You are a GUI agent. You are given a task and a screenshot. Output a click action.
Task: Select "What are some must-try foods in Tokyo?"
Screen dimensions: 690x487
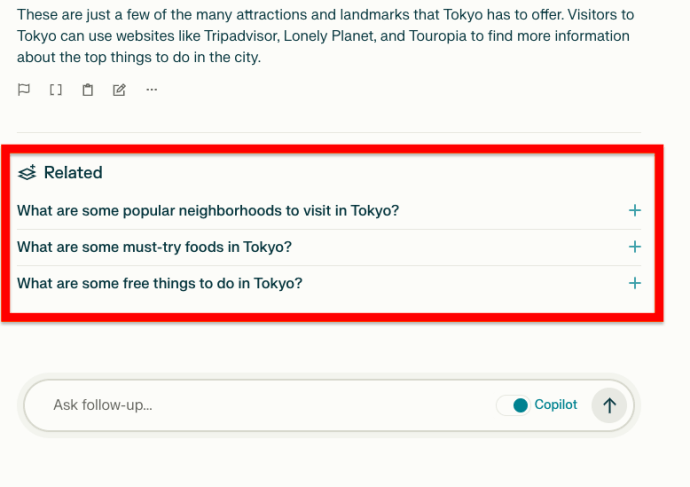tap(154, 247)
